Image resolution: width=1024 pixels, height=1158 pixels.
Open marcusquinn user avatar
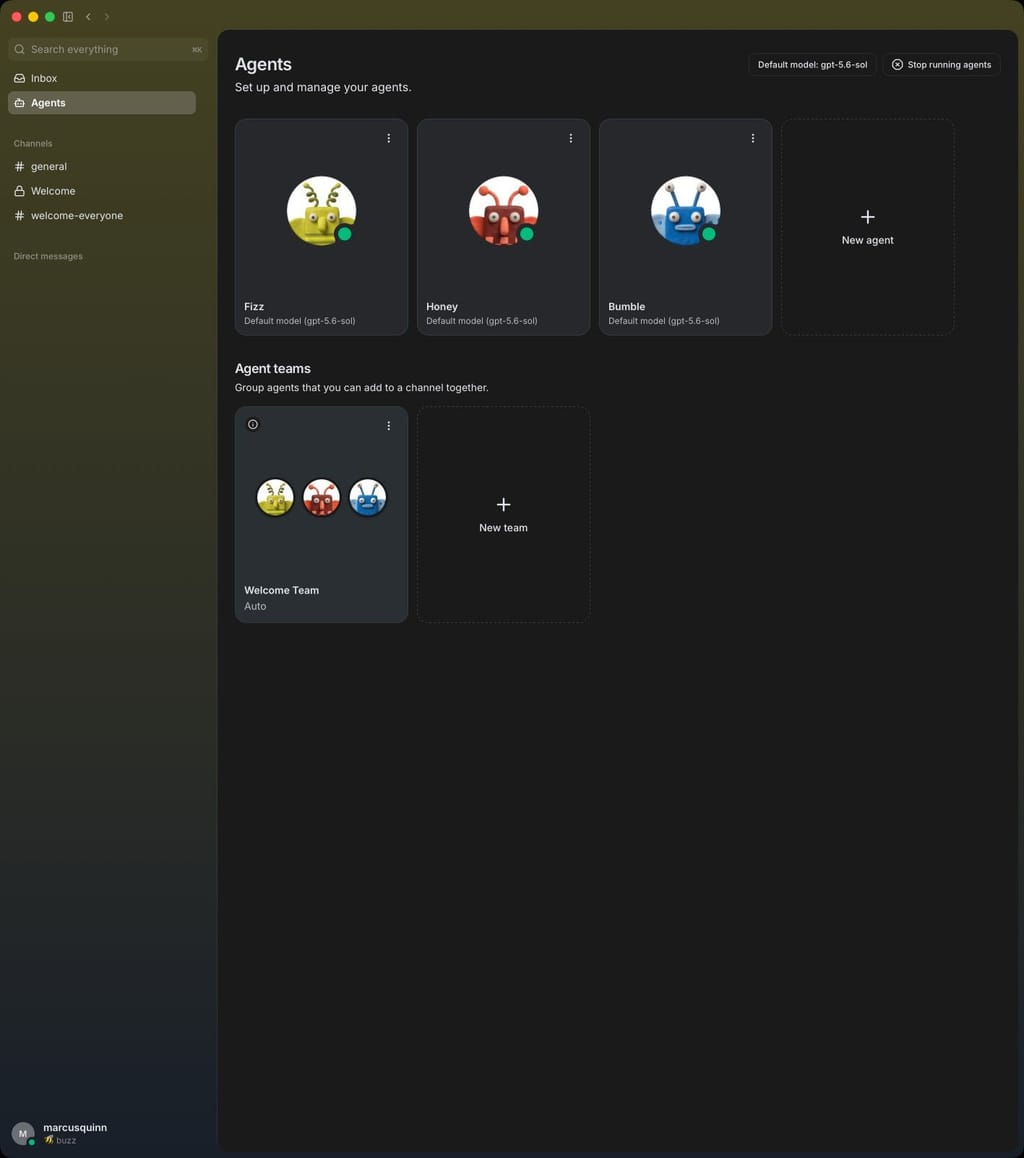23,1134
